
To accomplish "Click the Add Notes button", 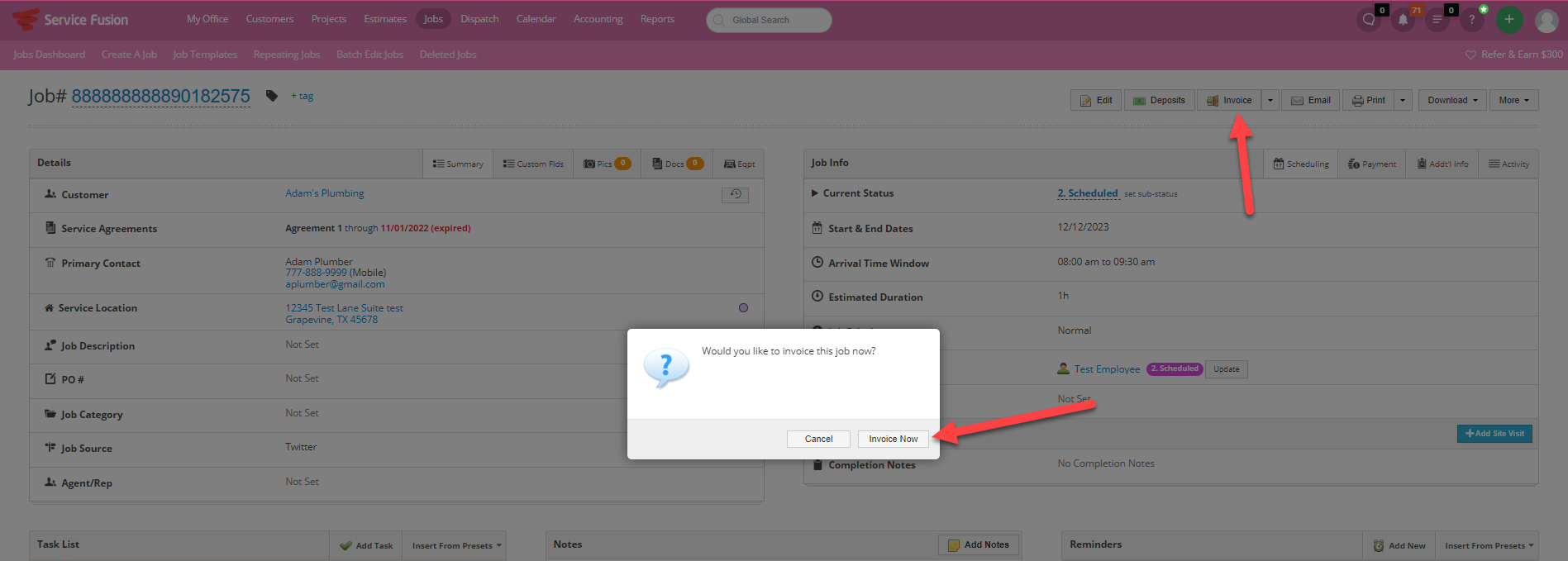I will pos(979,545).
